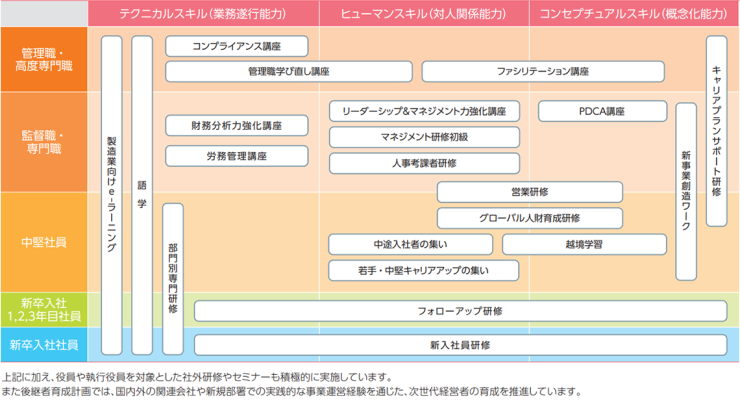Select the 労務管理講座 box
Screen dimensions: 740x401
click(236, 156)
